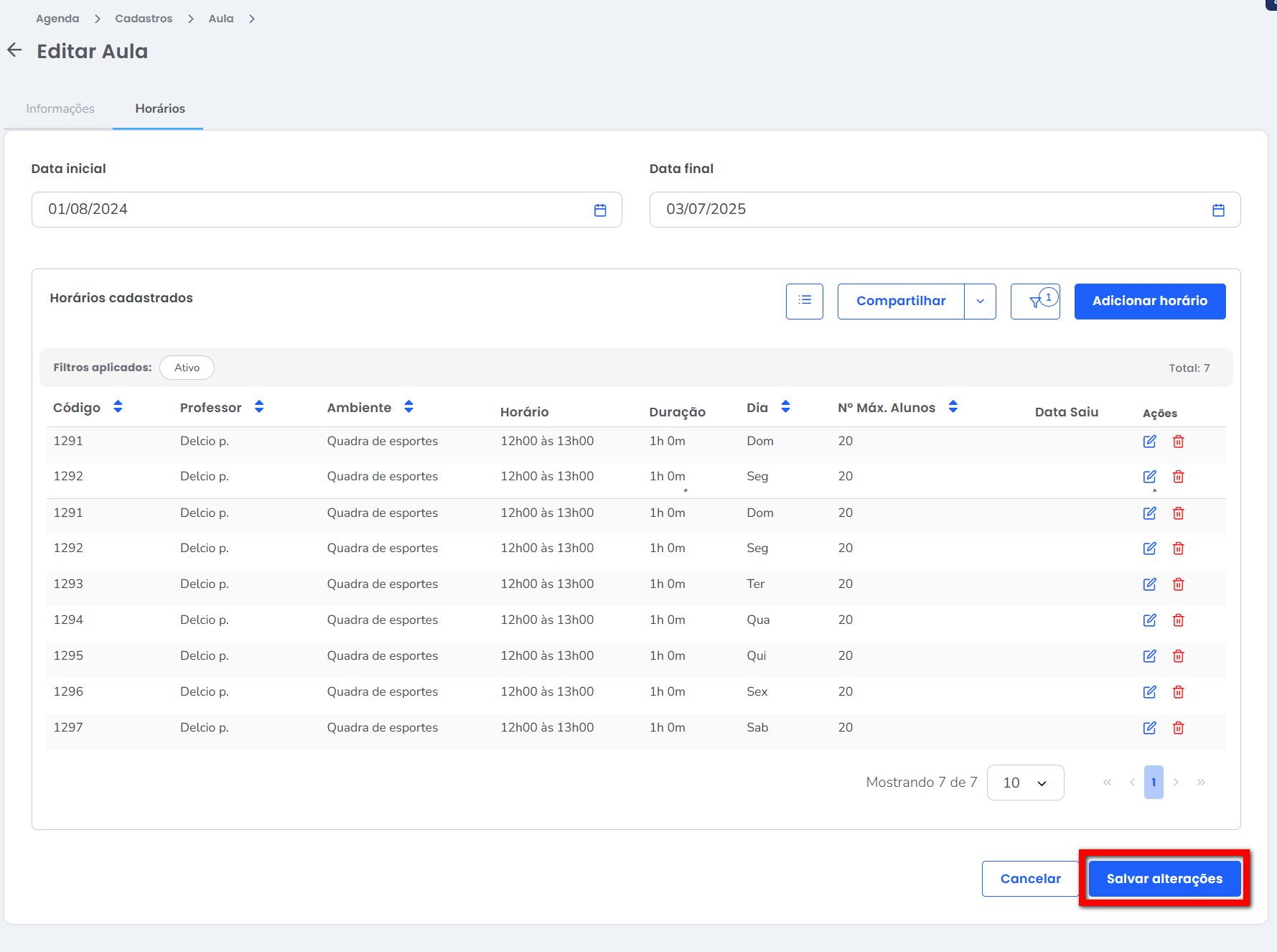Edit the schedule row with code 1297
The width and height of the screenshot is (1277, 952).
coord(1149,728)
